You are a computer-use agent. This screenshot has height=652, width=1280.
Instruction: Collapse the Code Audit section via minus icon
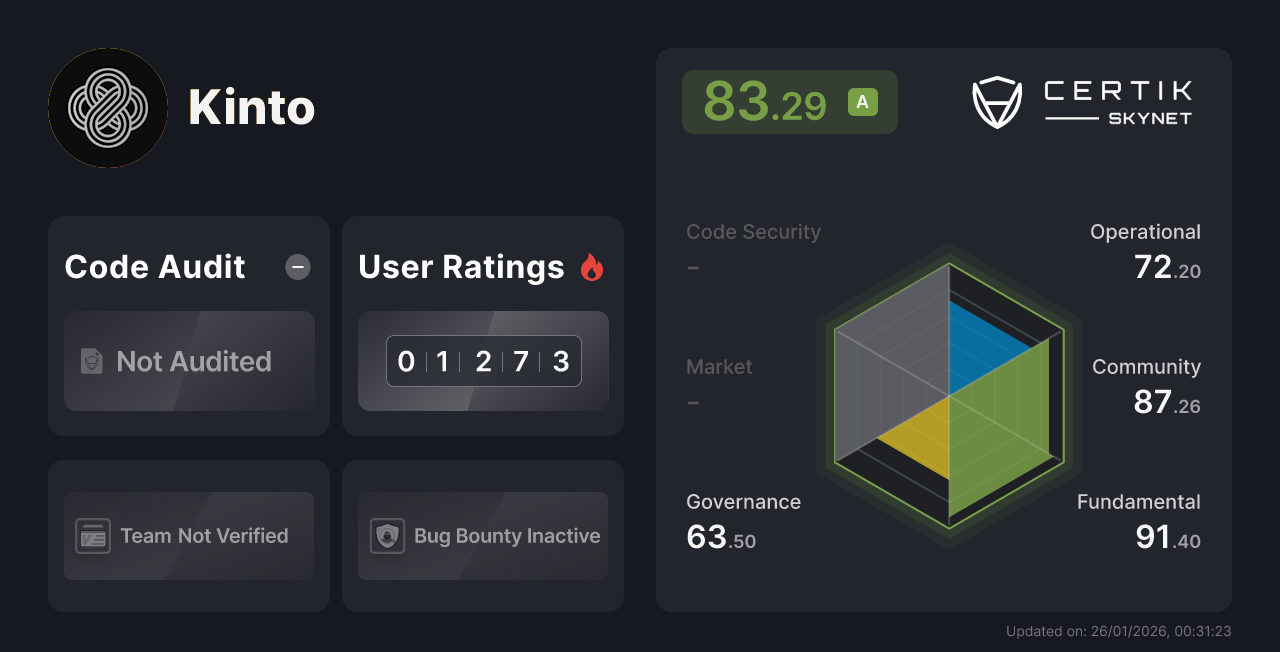coord(297,266)
